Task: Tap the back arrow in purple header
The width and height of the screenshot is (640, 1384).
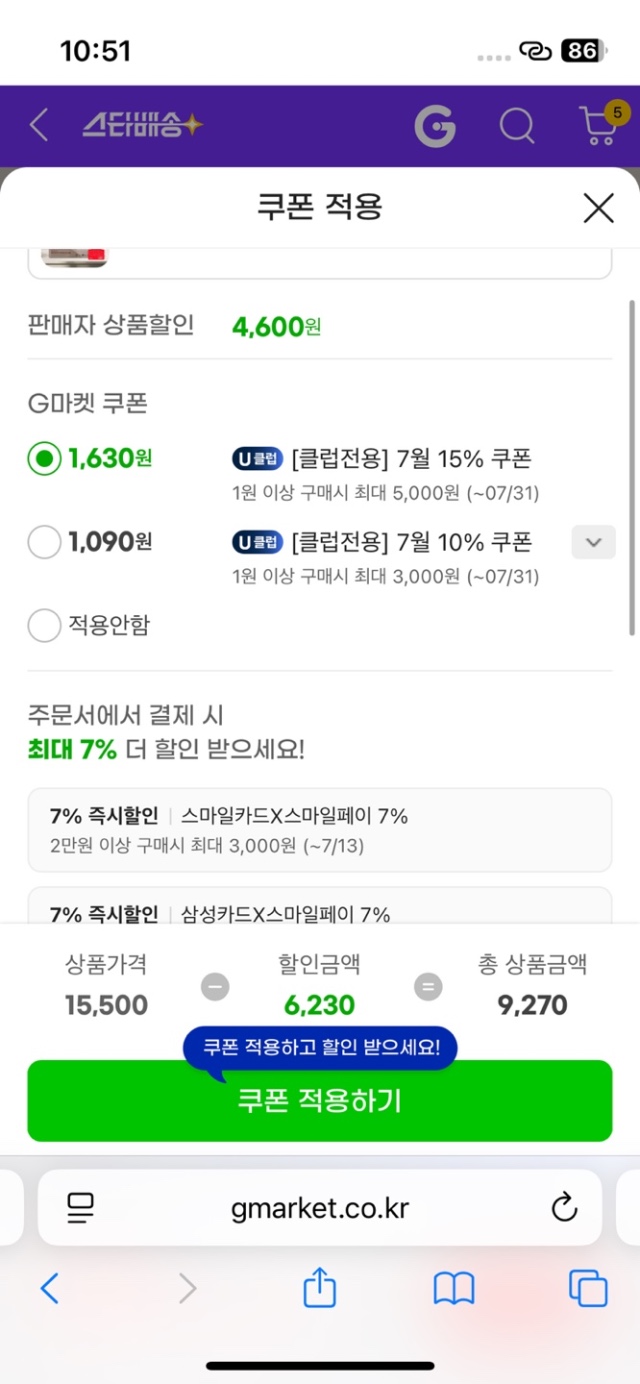Action: pyautogui.click(x=39, y=125)
